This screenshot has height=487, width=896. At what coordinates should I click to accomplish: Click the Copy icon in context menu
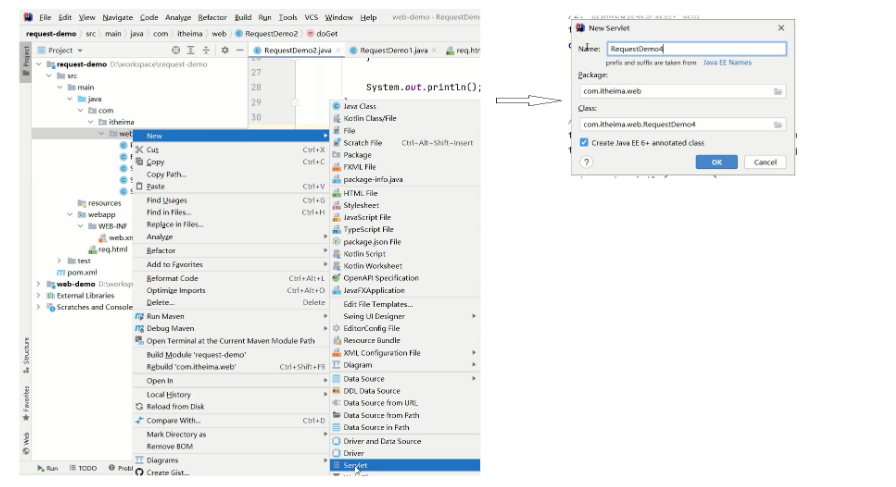[x=139, y=162]
